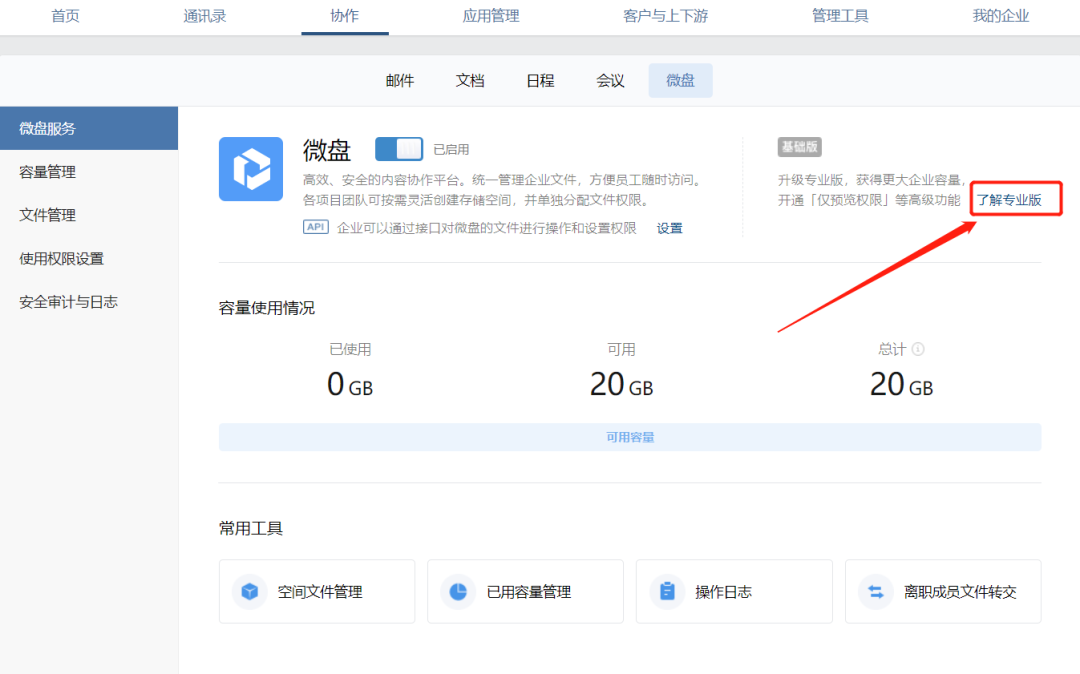Open the 空间文件管理 tool card
The image size is (1080, 674).
click(x=317, y=591)
